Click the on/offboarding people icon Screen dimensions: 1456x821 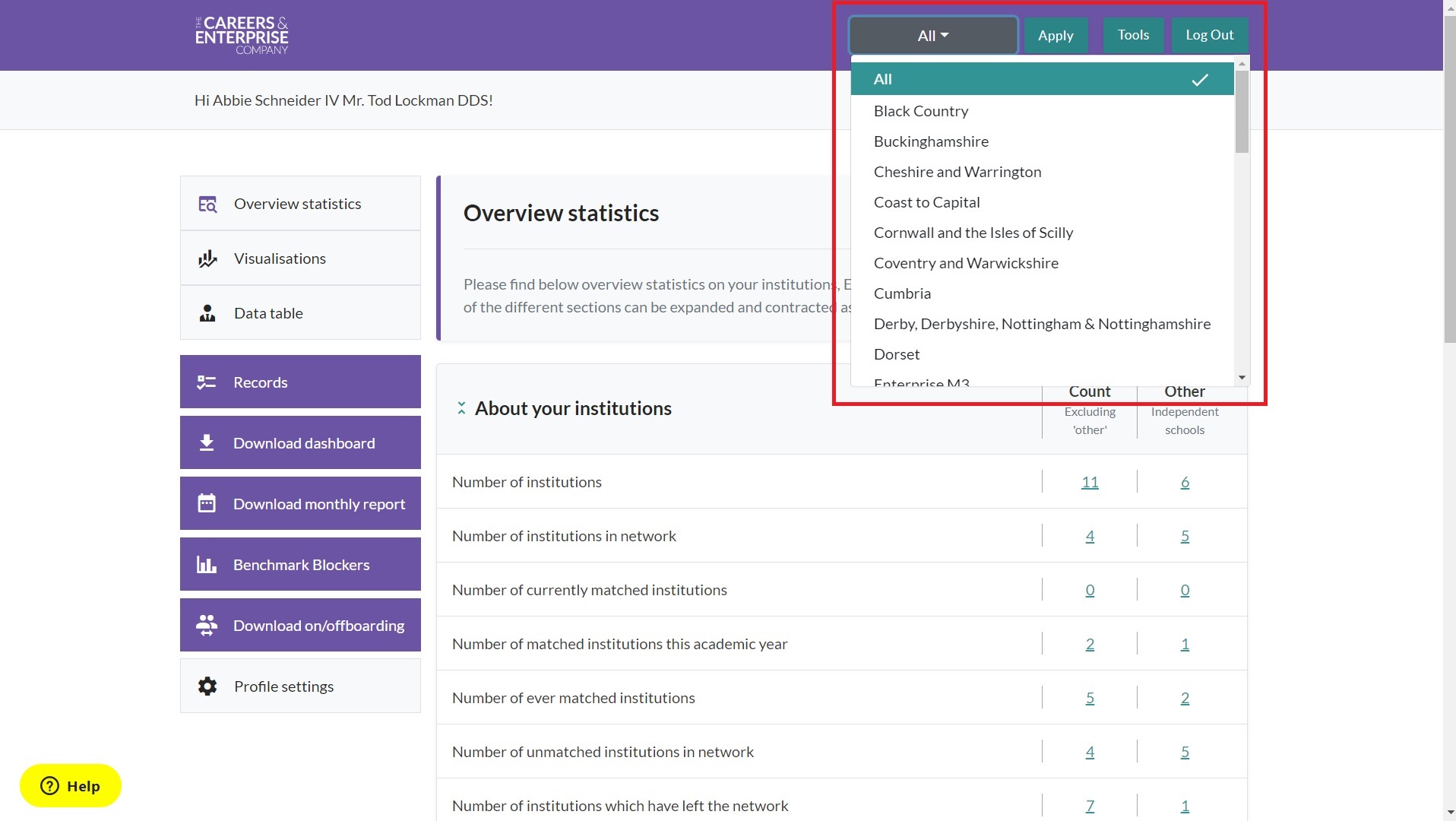click(x=207, y=625)
